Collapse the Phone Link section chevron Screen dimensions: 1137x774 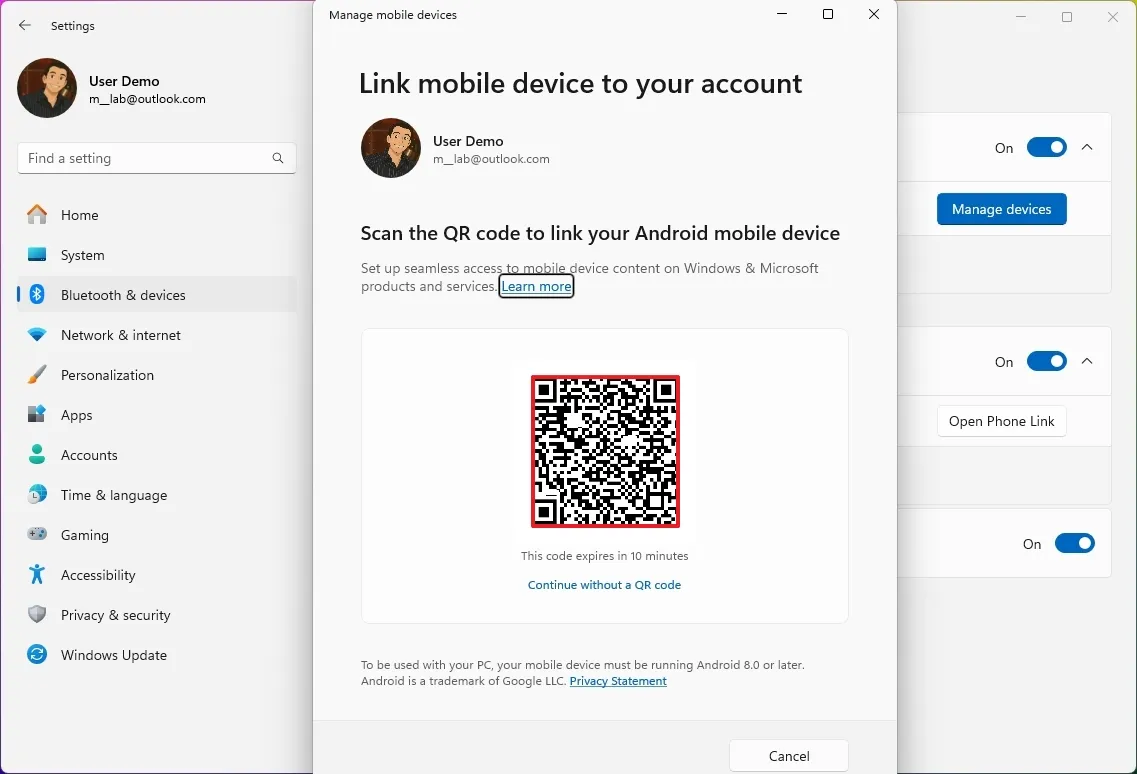(1088, 362)
